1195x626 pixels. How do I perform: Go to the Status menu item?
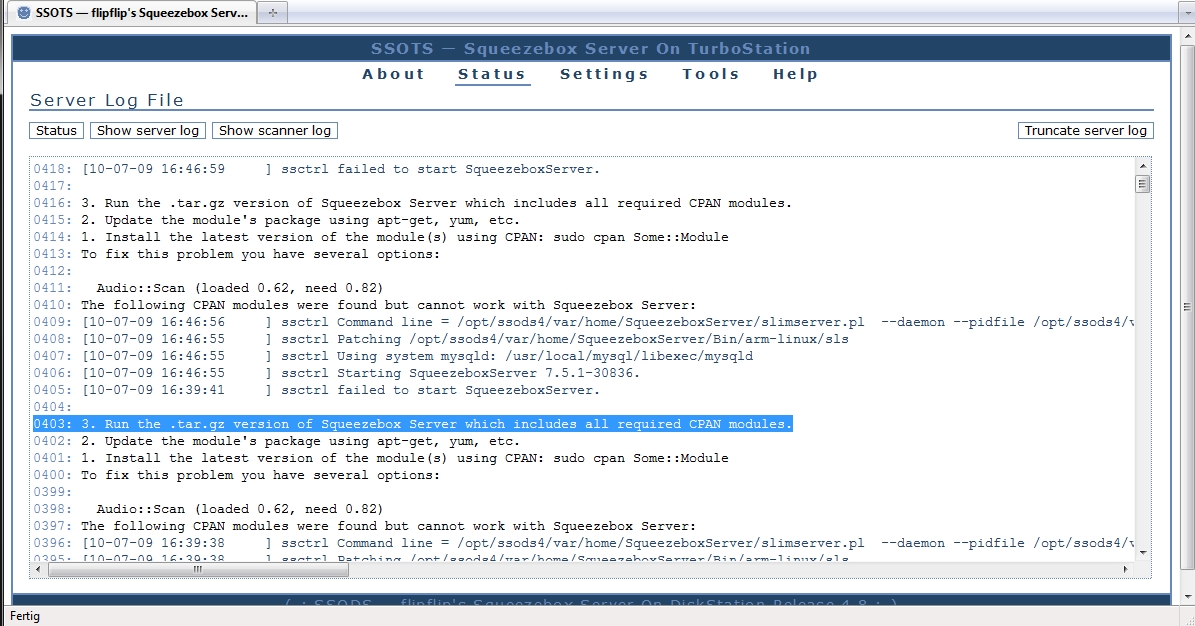(491, 74)
